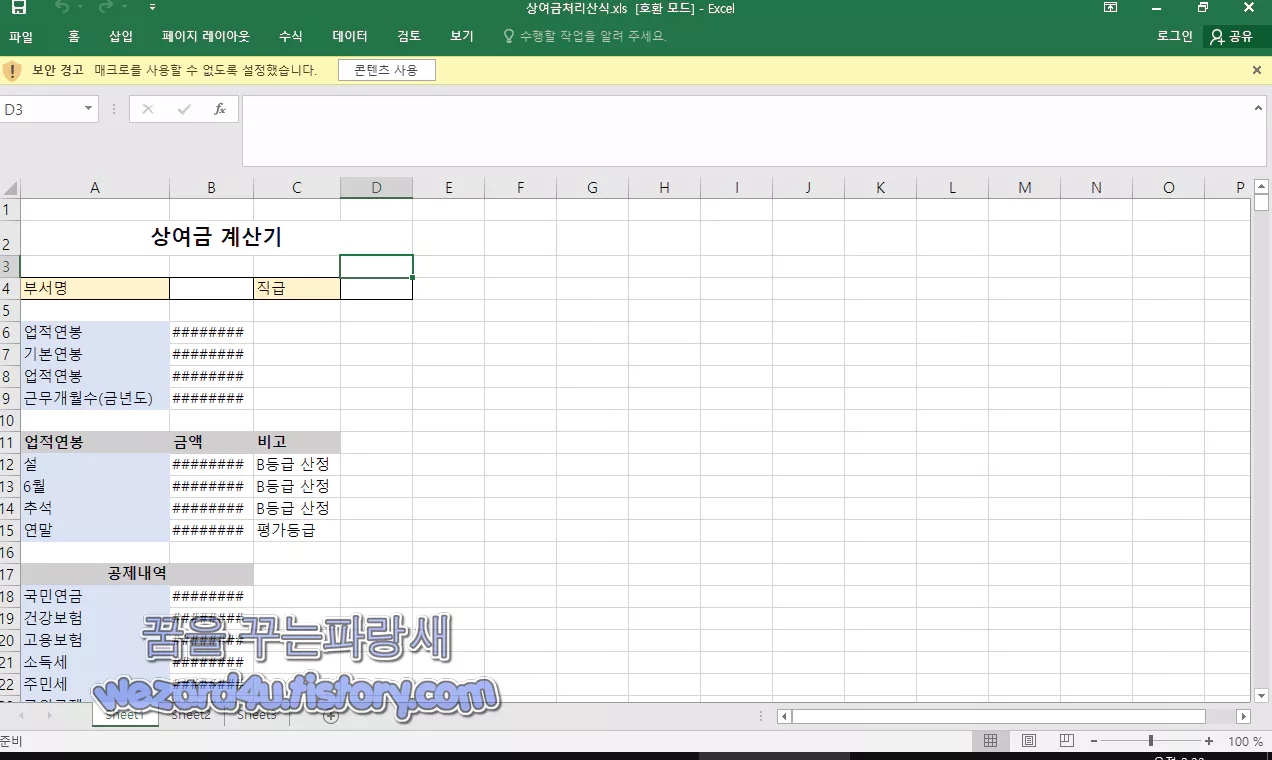Click the security warning shield icon

(12, 71)
